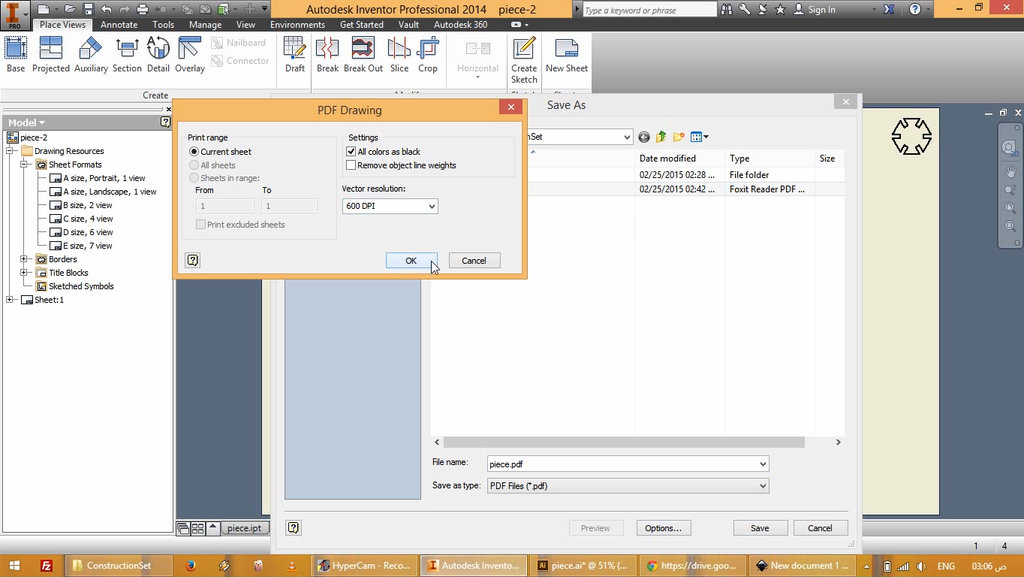The image size is (1024, 577).
Task: Switch to the Get Started ribbon tab
Action: pyautogui.click(x=361, y=25)
